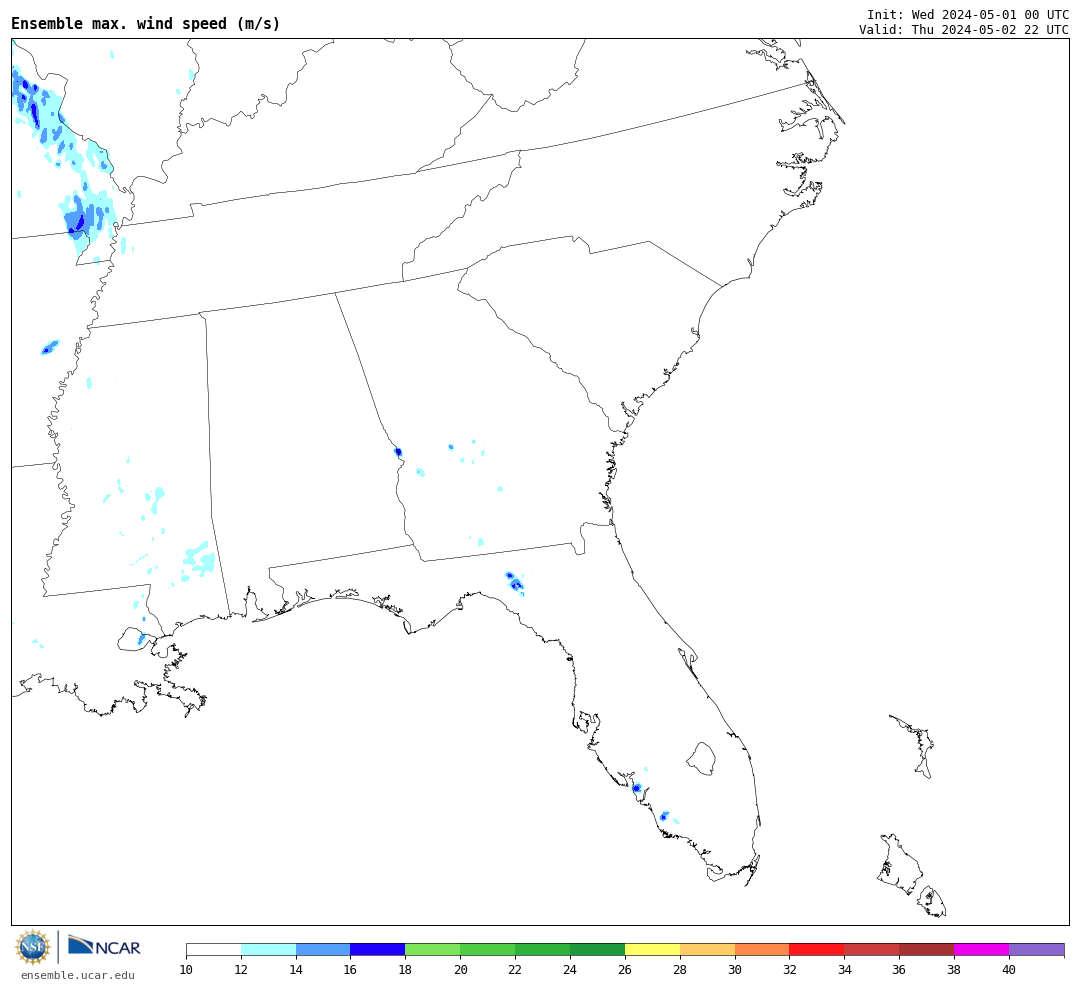Click the orange 30-32 colorbar swatch
The height and width of the screenshot is (988, 1080).
[762, 949]
